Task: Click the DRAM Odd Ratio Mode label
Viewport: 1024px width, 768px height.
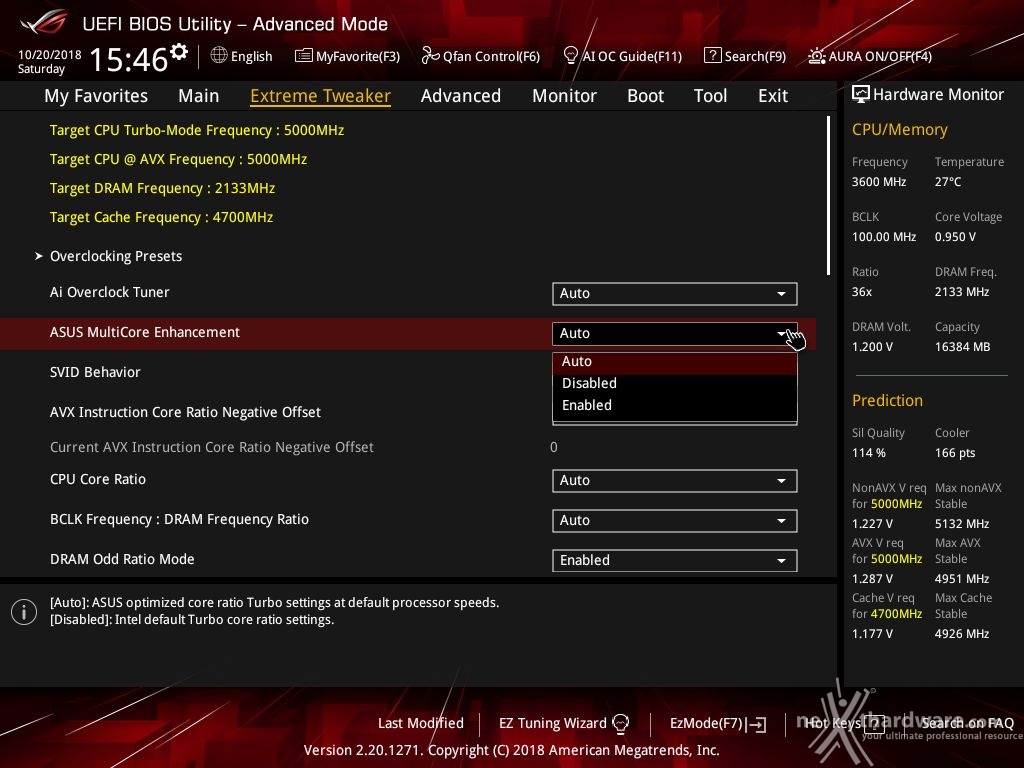Action: tap(122, 559)
